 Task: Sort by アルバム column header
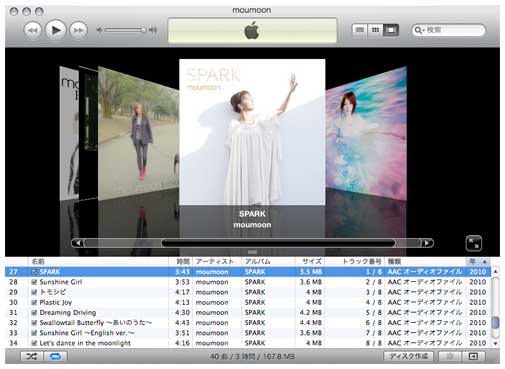coord(268,261)
